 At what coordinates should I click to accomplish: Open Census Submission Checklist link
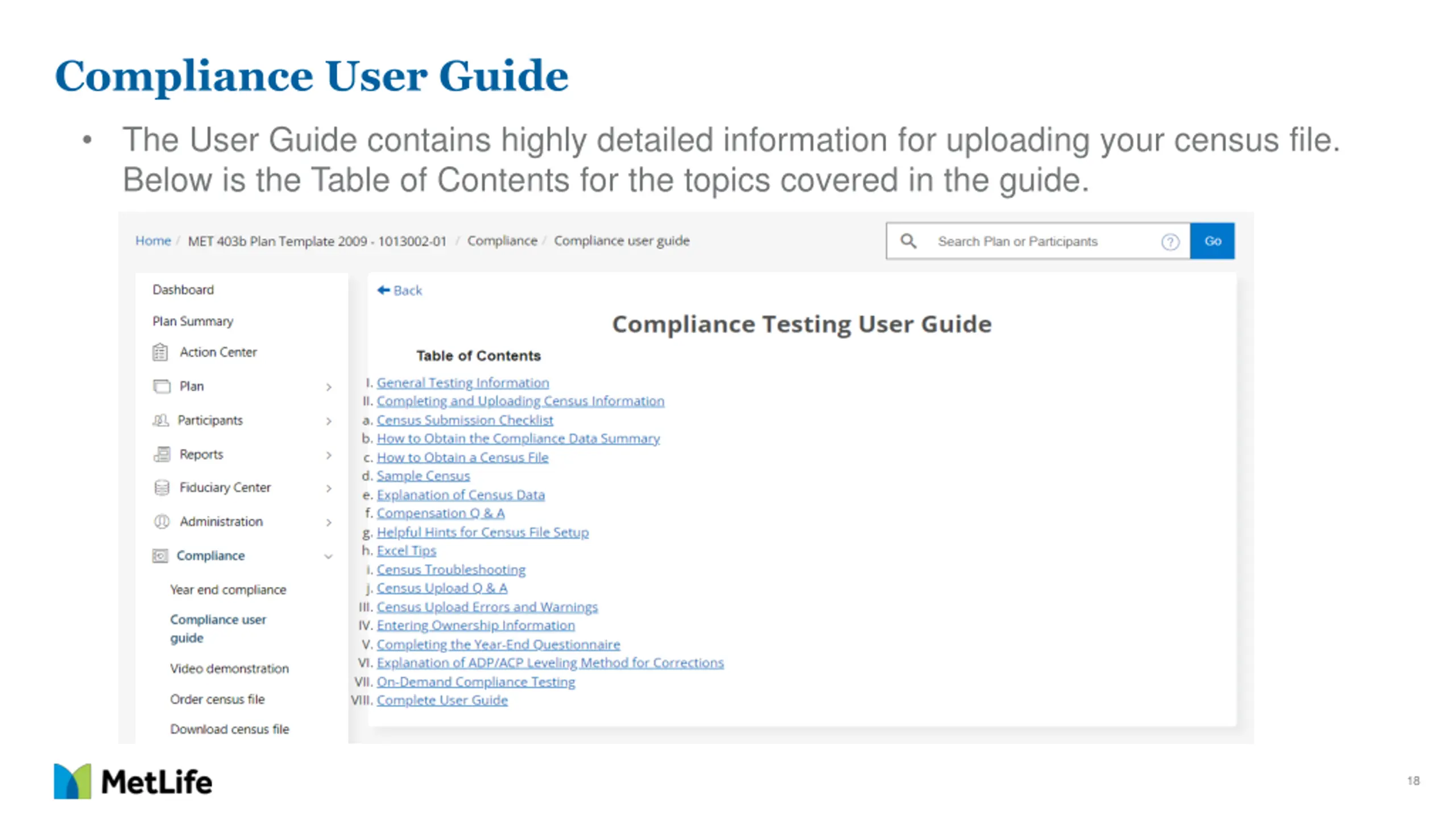tap(465, 420)
